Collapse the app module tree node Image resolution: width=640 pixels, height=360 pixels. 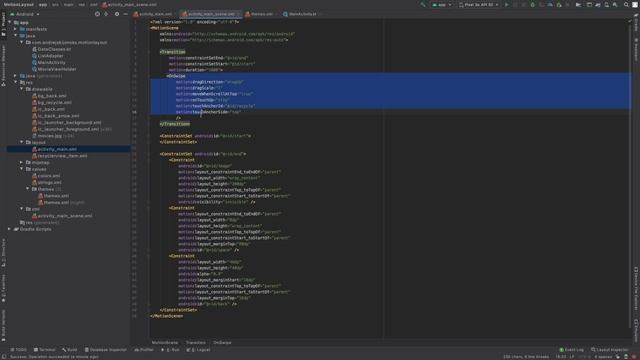(x=9, y=22)
